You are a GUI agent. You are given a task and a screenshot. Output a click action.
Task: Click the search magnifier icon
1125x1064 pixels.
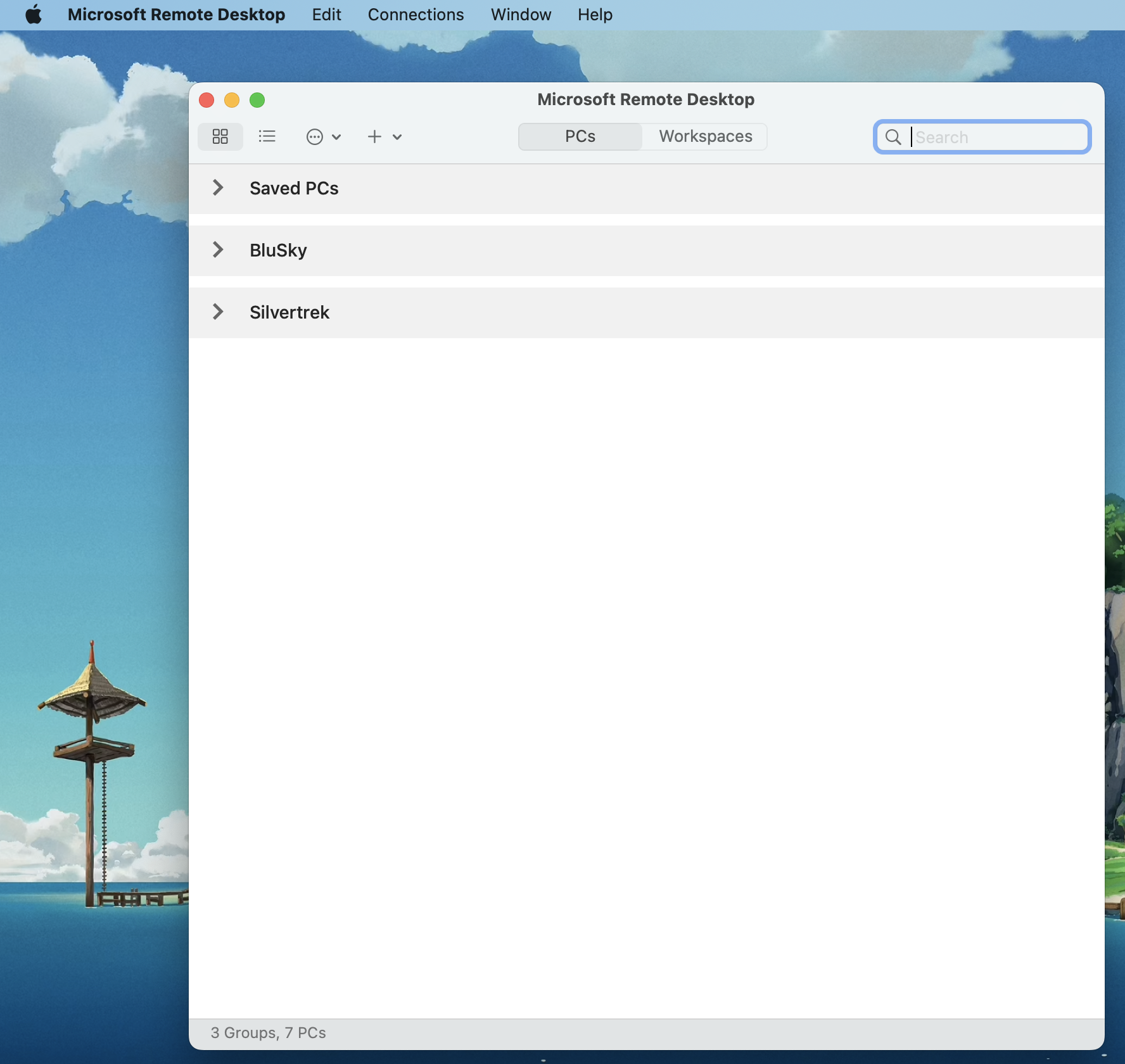point(893,137)
